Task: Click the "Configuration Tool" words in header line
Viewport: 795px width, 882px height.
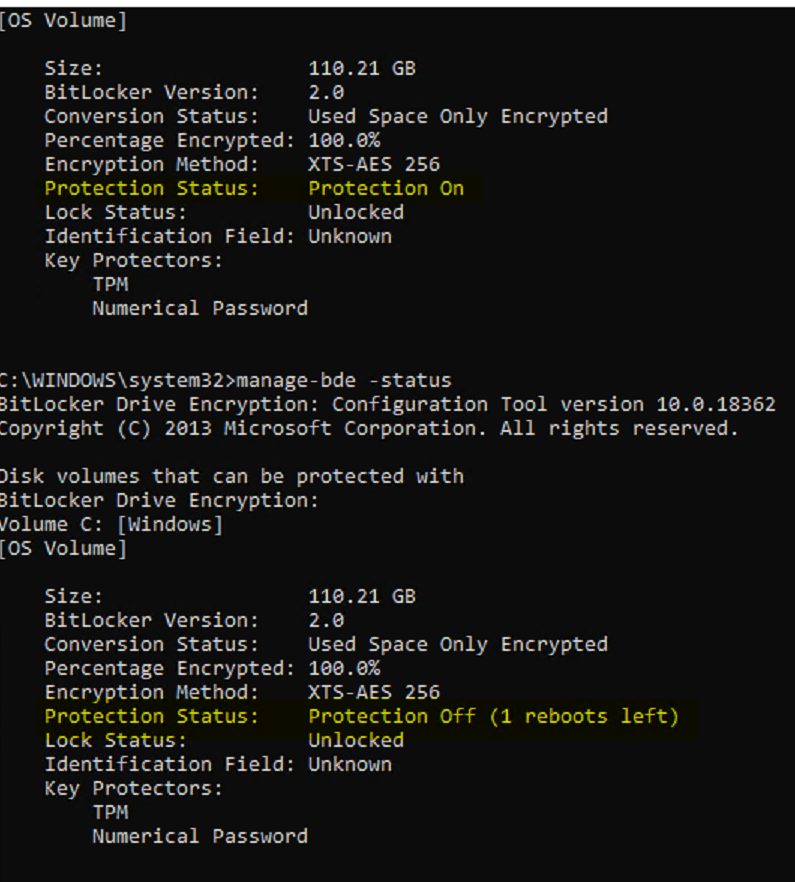Action: click(440, 404)
